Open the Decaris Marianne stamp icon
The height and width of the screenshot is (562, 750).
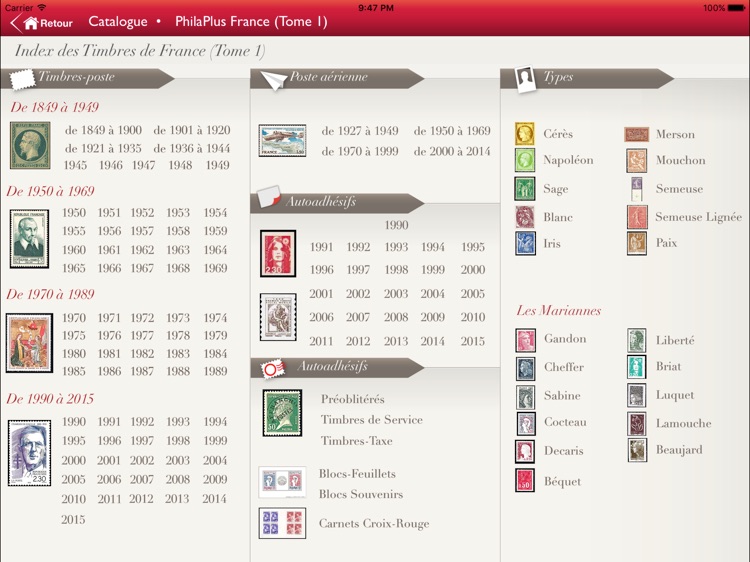click(x=525, y=452)
